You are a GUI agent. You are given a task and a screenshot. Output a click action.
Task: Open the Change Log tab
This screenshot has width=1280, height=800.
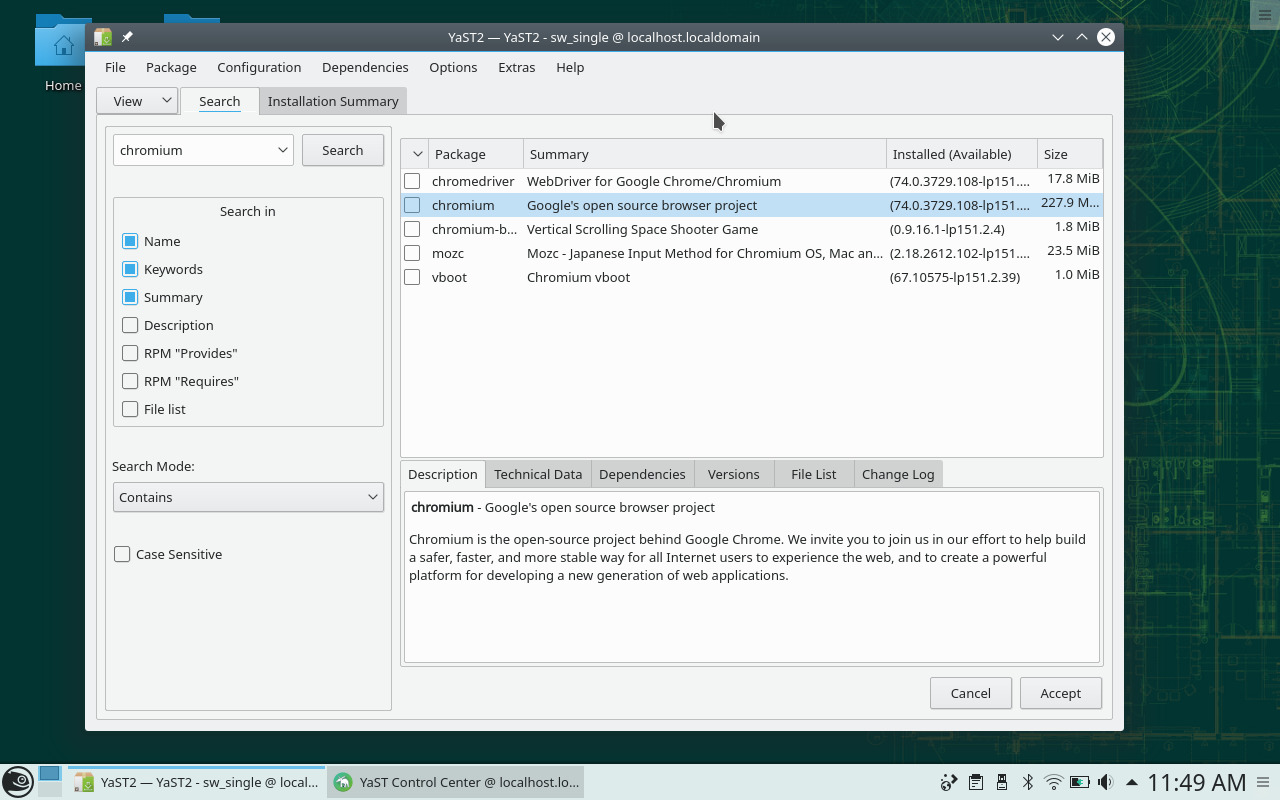[898, 474]
